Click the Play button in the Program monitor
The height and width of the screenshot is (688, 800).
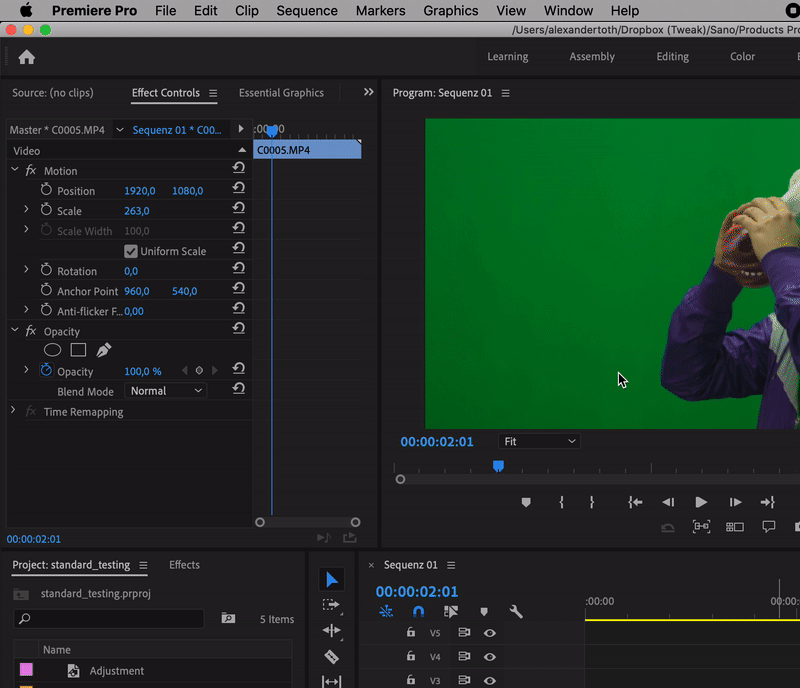click(701, 502)
